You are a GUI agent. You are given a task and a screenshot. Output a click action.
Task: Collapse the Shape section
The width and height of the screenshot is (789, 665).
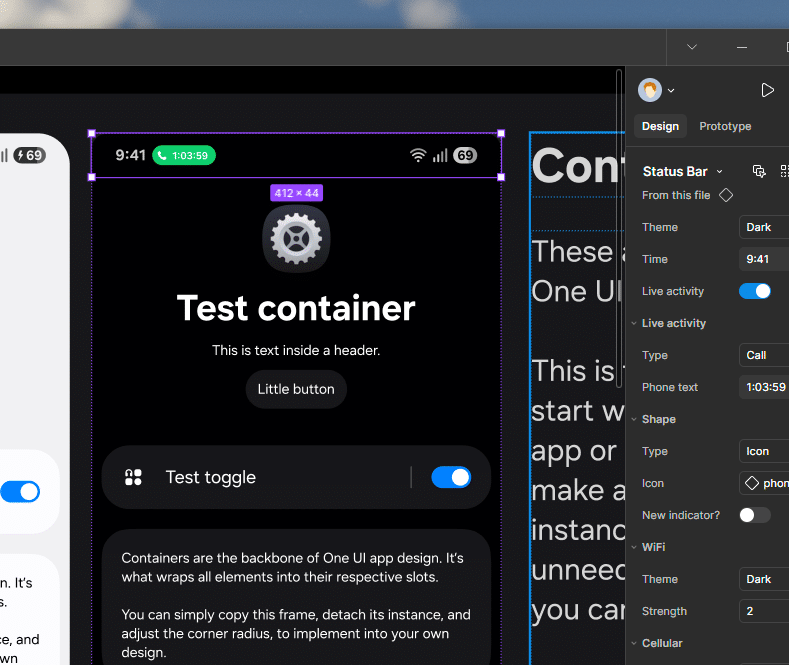[x=634, y=419]
